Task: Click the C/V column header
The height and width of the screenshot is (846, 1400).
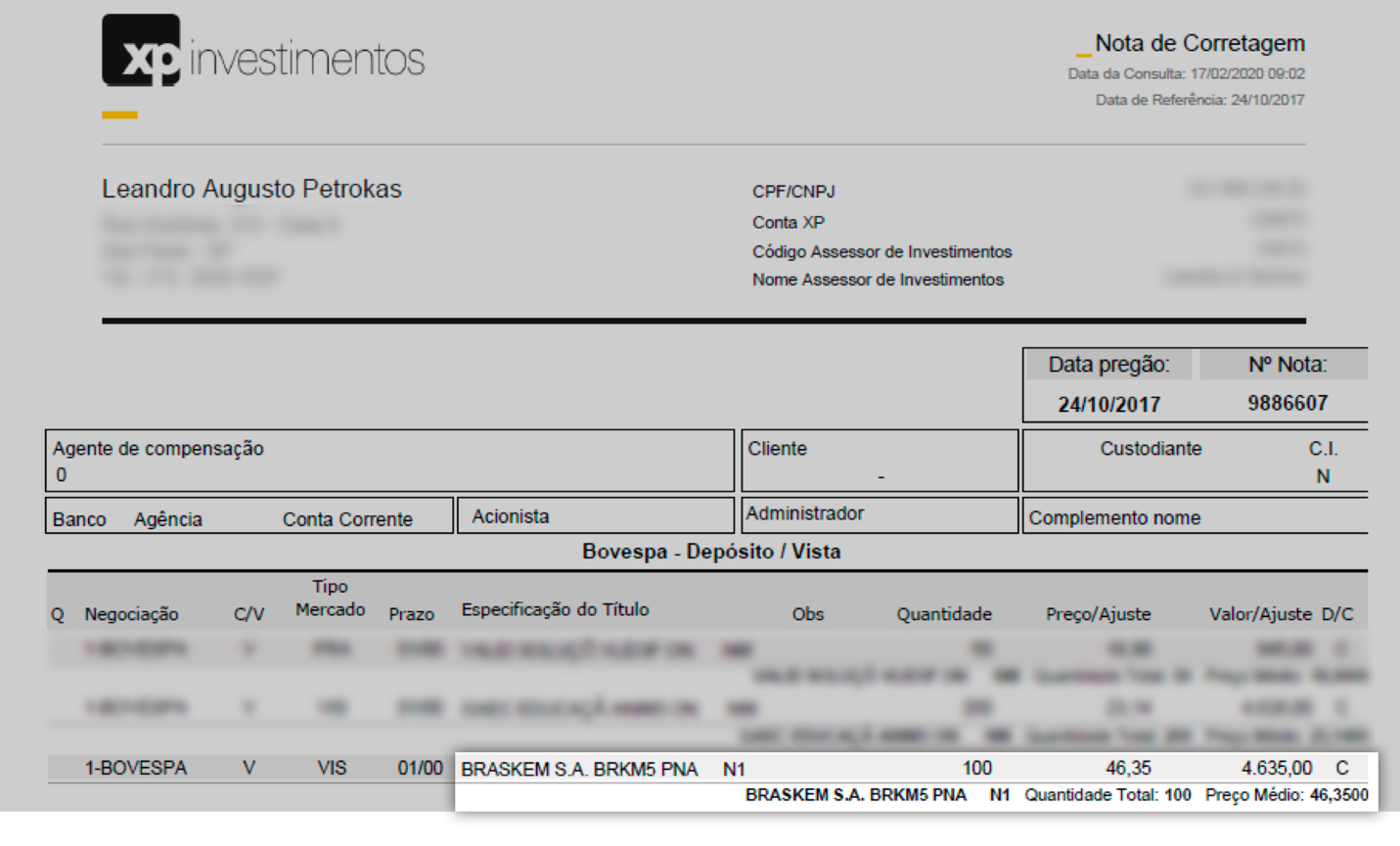Action: coord(248,614)
